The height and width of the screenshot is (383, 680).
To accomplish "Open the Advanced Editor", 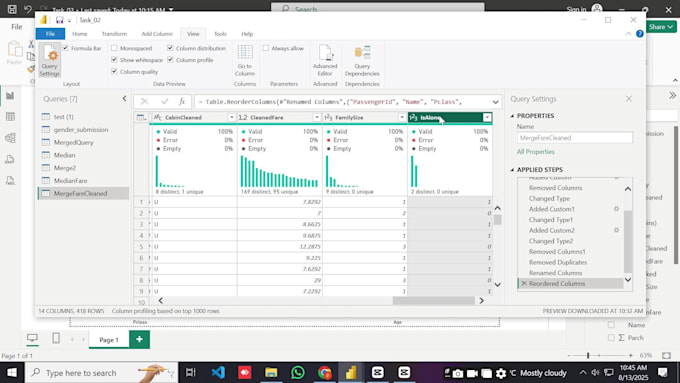I will pyautogui.click(x=325, y=60).
